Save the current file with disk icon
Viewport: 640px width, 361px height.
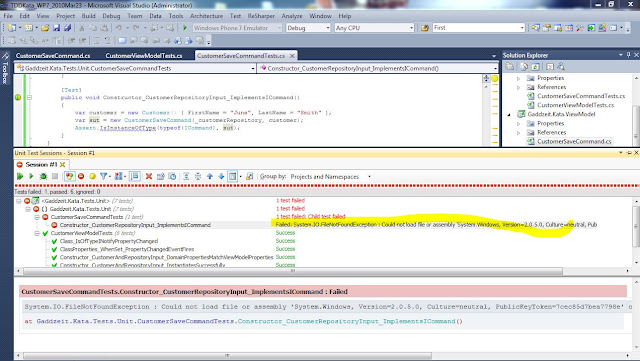(56, 28)
